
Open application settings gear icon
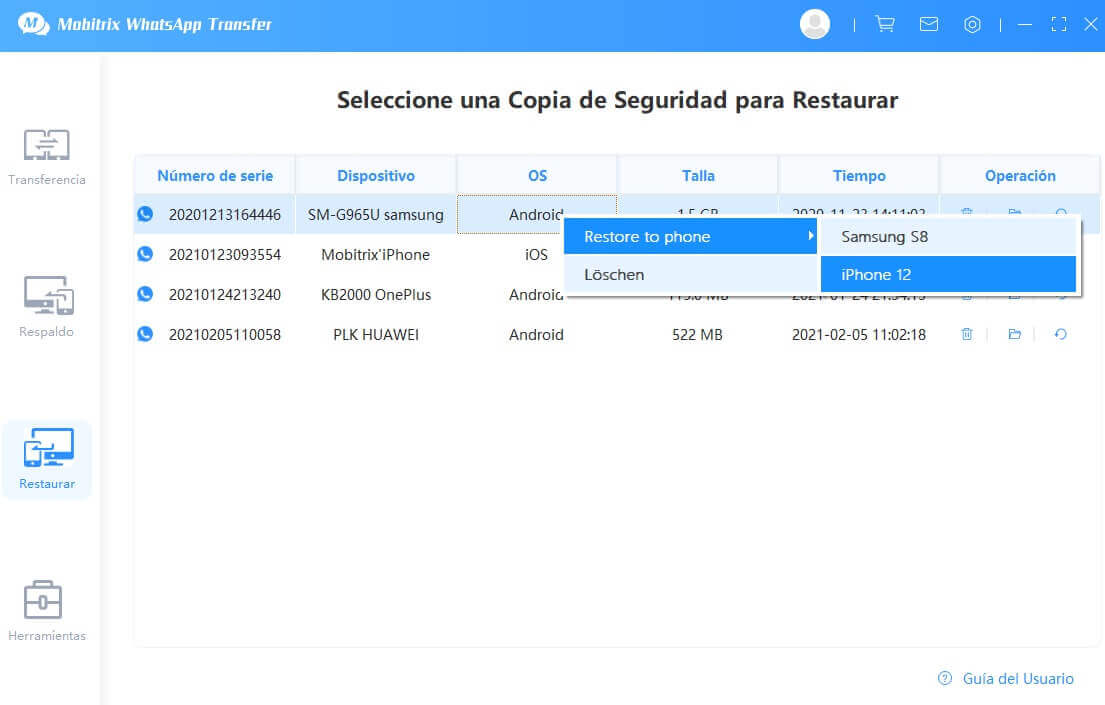pos(972,23)
